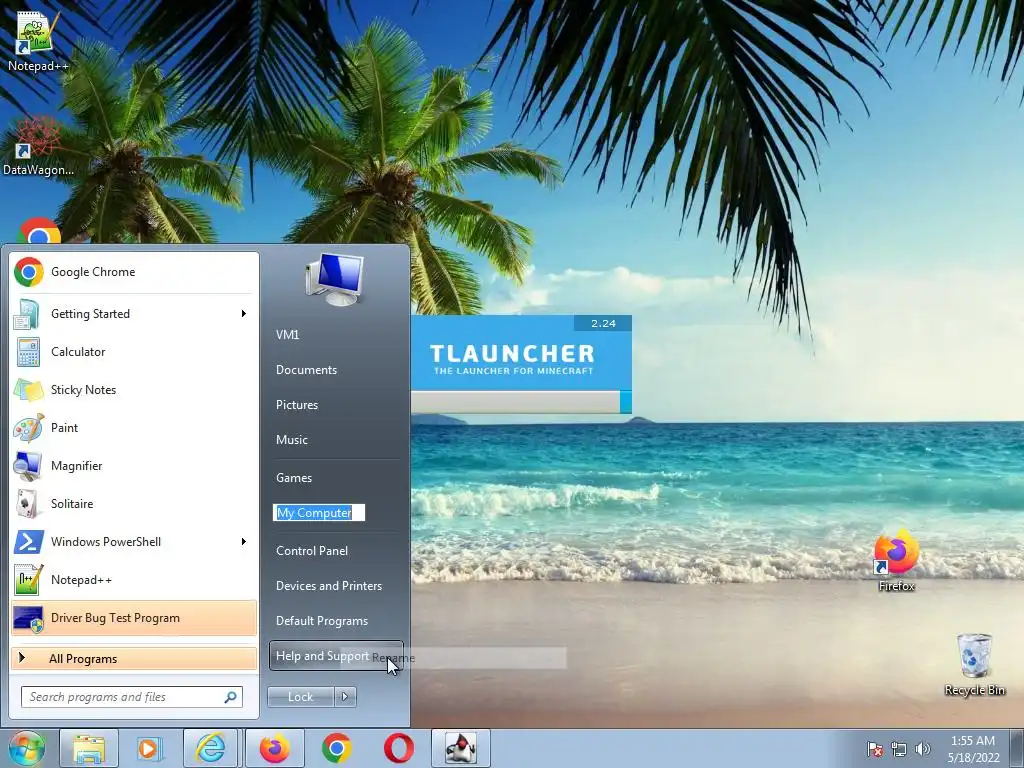1024x768 pixels.
Task: Open Firefox from the taskbar
Action: (x=274, y=748)
